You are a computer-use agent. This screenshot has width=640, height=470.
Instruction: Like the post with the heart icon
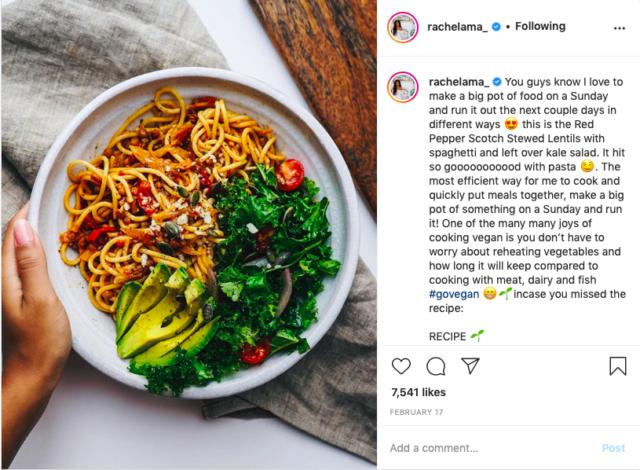coord(401,366)
